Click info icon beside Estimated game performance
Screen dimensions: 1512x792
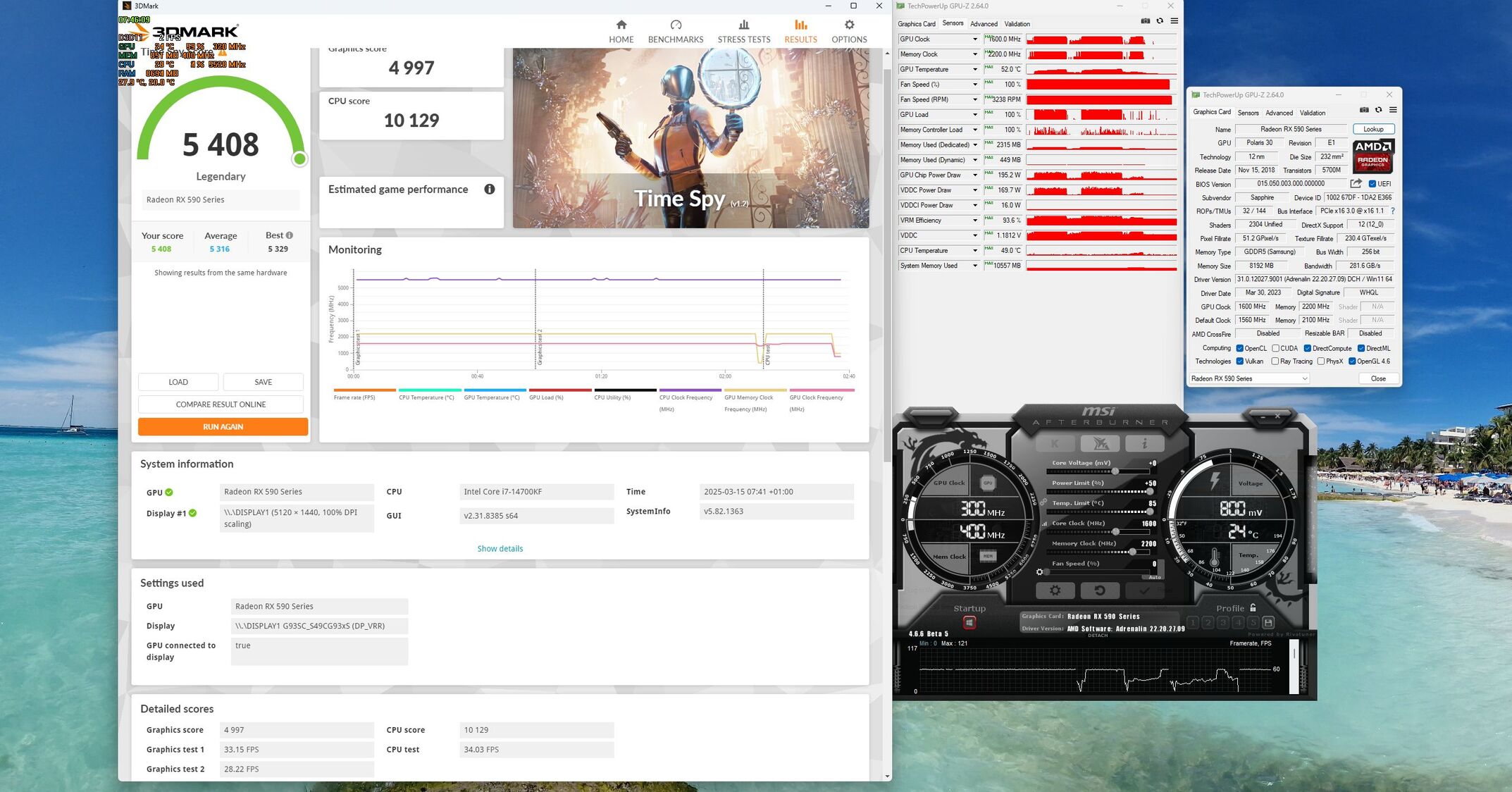point(490,189)
